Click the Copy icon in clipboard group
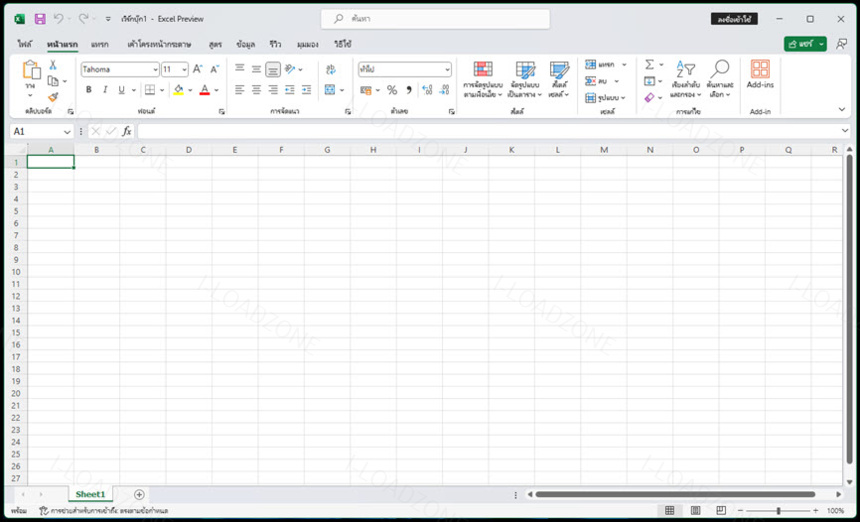Image resolution: width=860 pixels, height=522 pixels. 53,81
